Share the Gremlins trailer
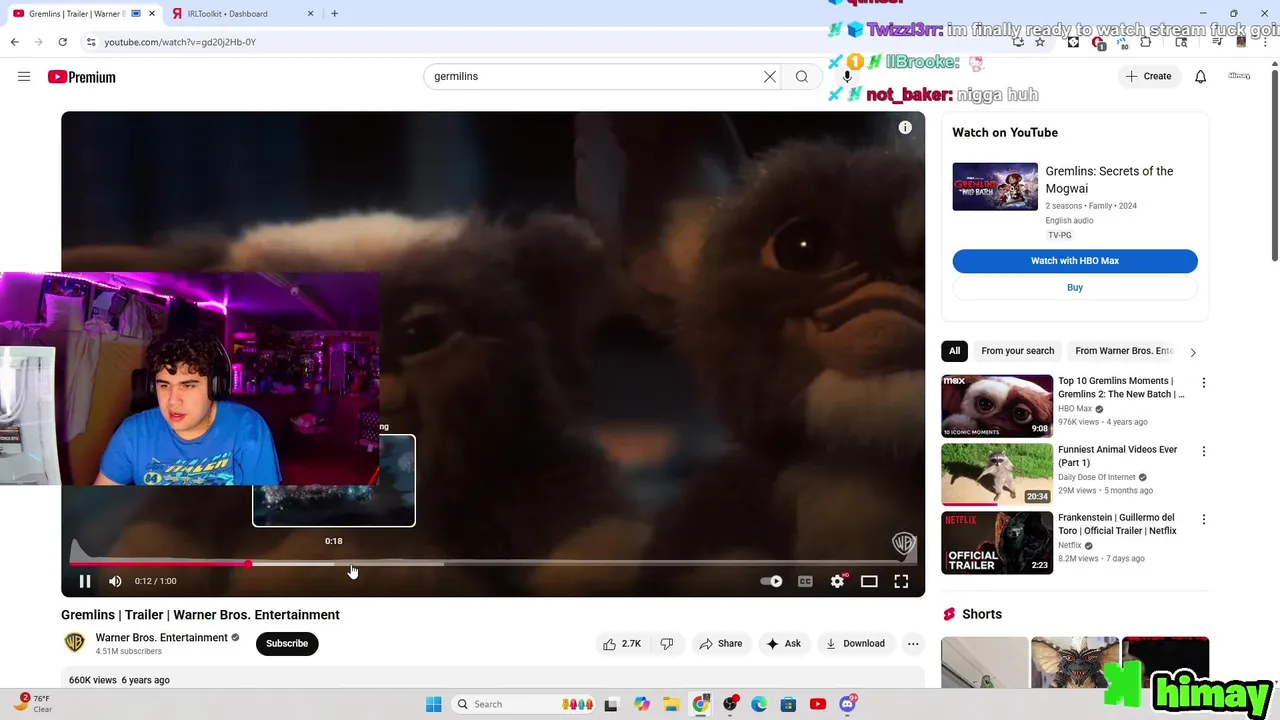Viewport: 1280px width, 720px height. tap(720, 644)
